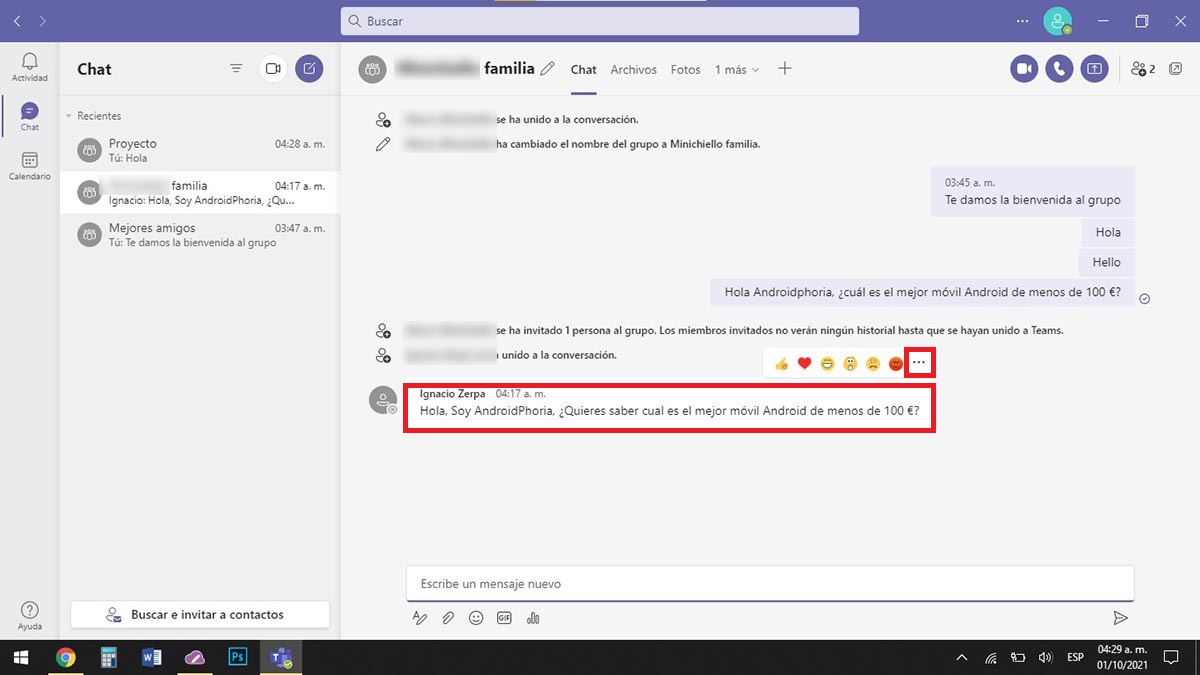This screenshot has height=675, width=1200.
Task: Open the Proyecto chat conversation
Action: tap(200, 150)
